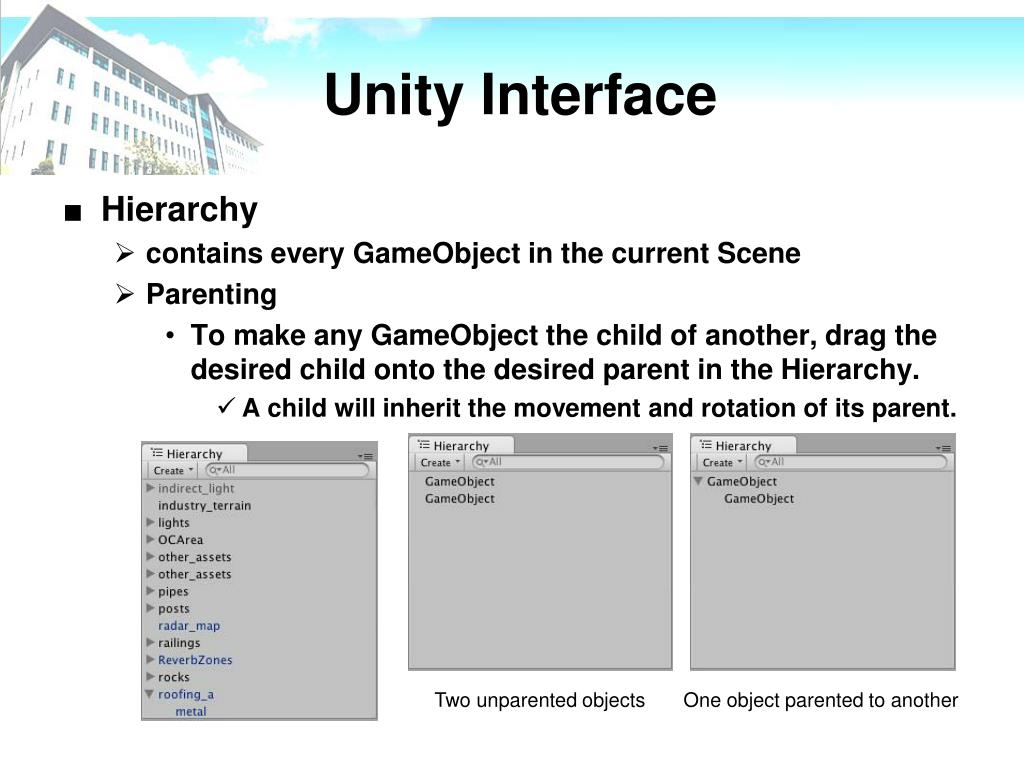This screenshot has height=768, width=1024.
Task: Open Create dropdown in right Hierarchy panel
Action: coord(722,462)
